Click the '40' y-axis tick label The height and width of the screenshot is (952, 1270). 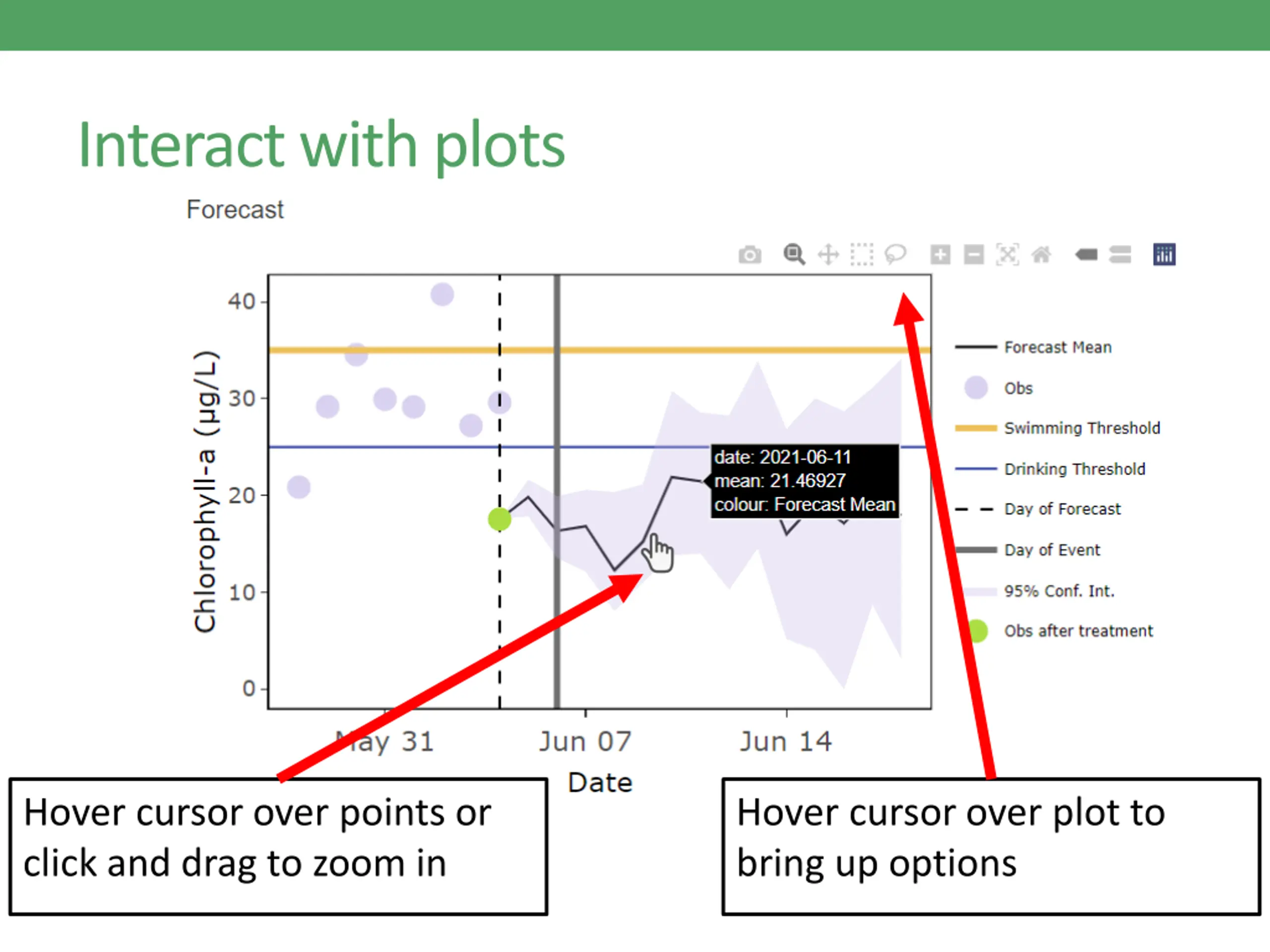(242, 301)
